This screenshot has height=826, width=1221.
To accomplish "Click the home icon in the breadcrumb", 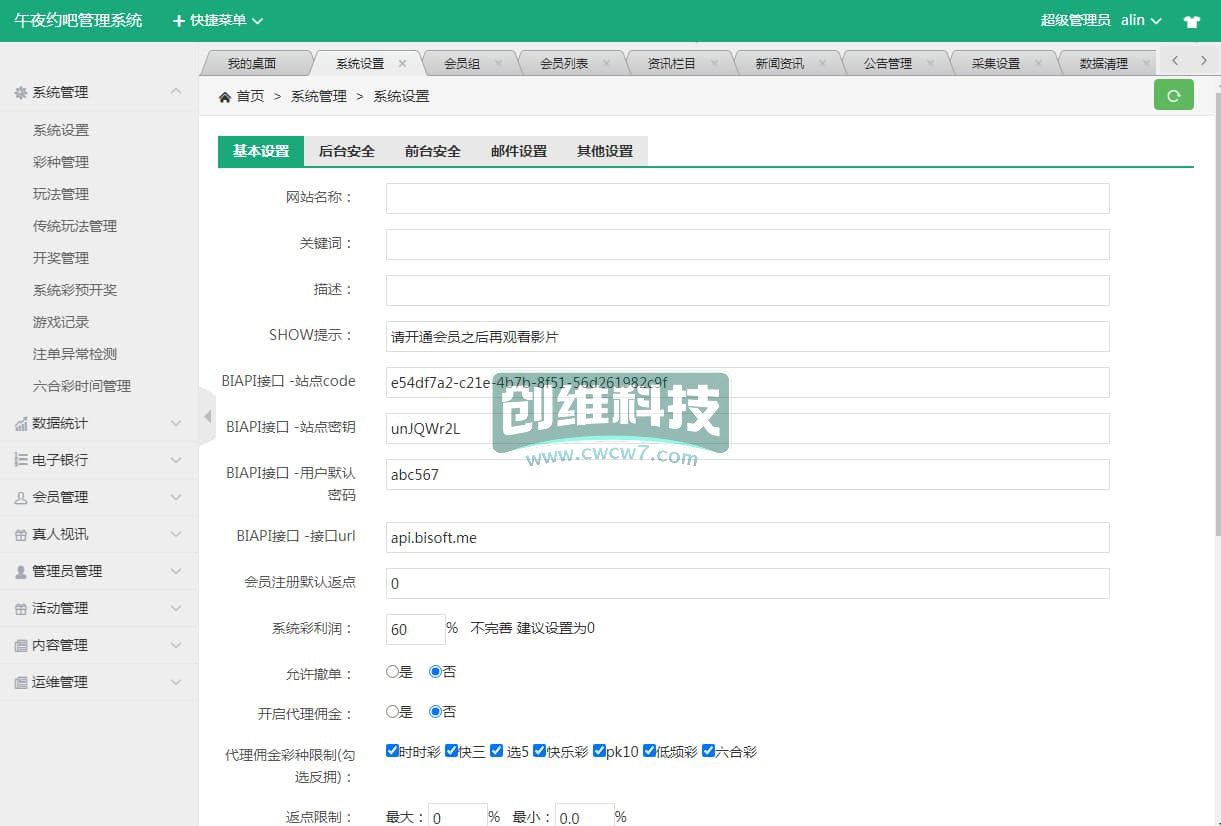I will coord(225,96).
